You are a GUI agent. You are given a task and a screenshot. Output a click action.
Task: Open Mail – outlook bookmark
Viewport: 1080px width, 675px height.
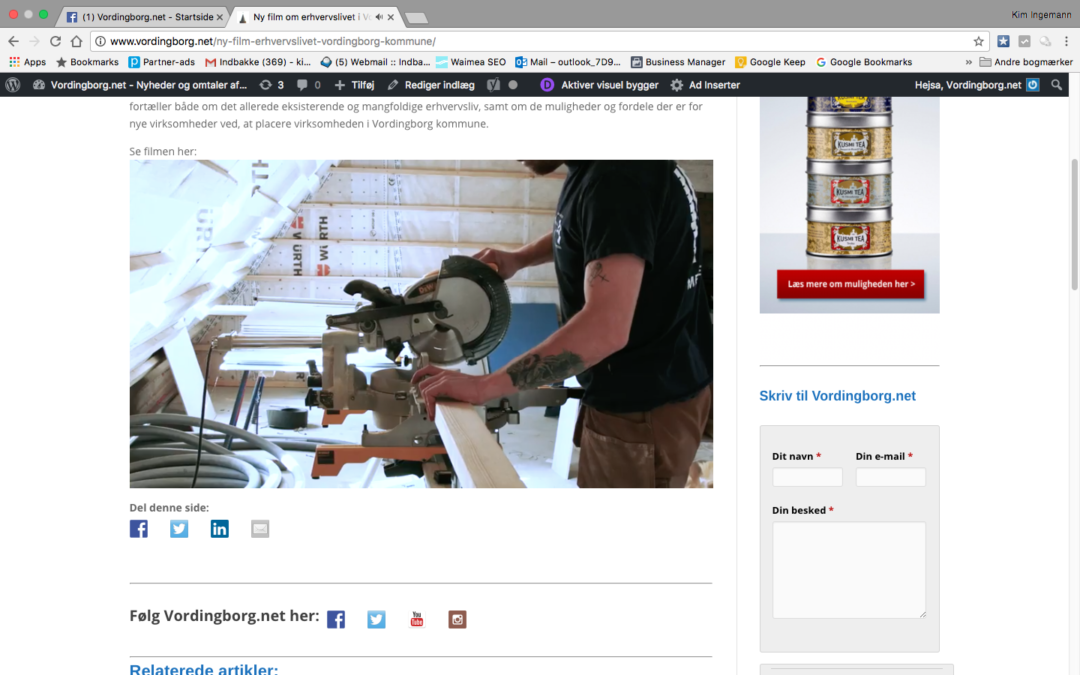[568, 62]
